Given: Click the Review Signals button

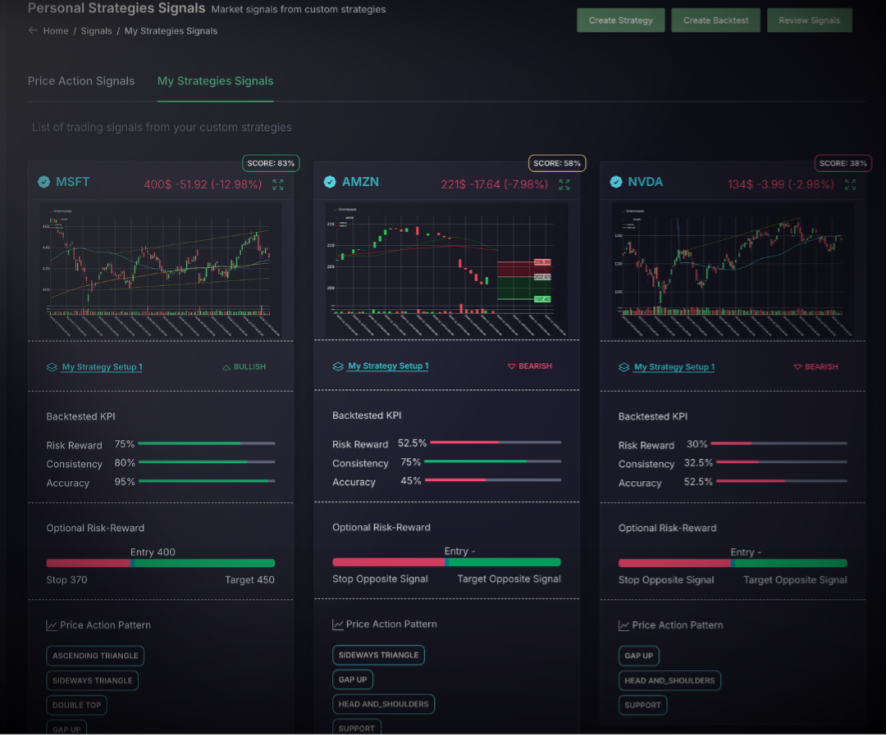Looking at the screenshot, I should click(x=810, y=20).
